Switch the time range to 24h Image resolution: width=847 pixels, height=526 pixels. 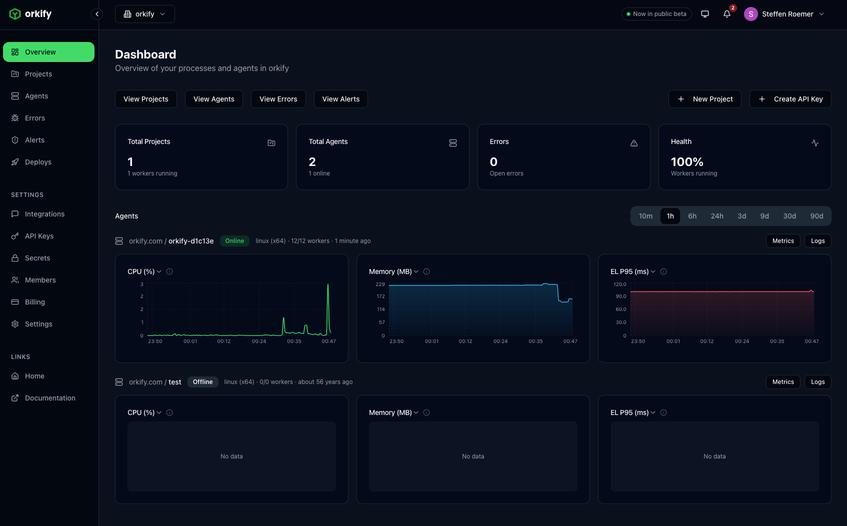pyautogui.click(x=717, y=216)
